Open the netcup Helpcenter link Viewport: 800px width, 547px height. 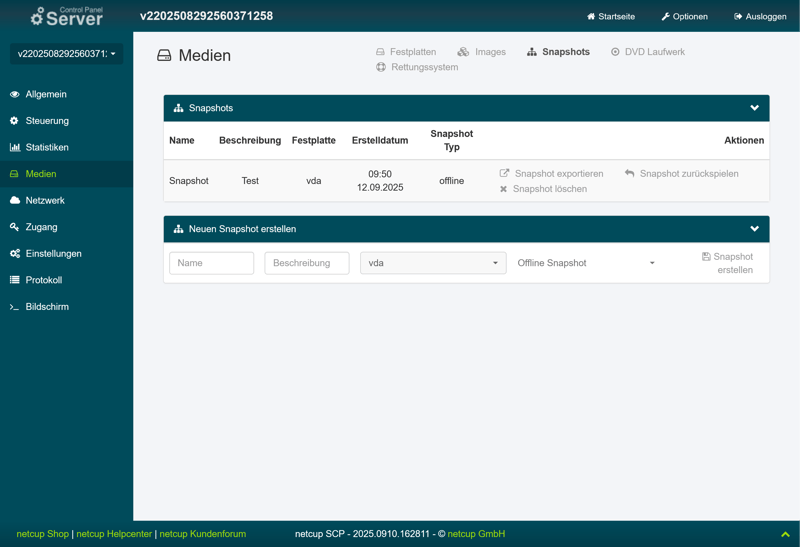tap(114, 534)
